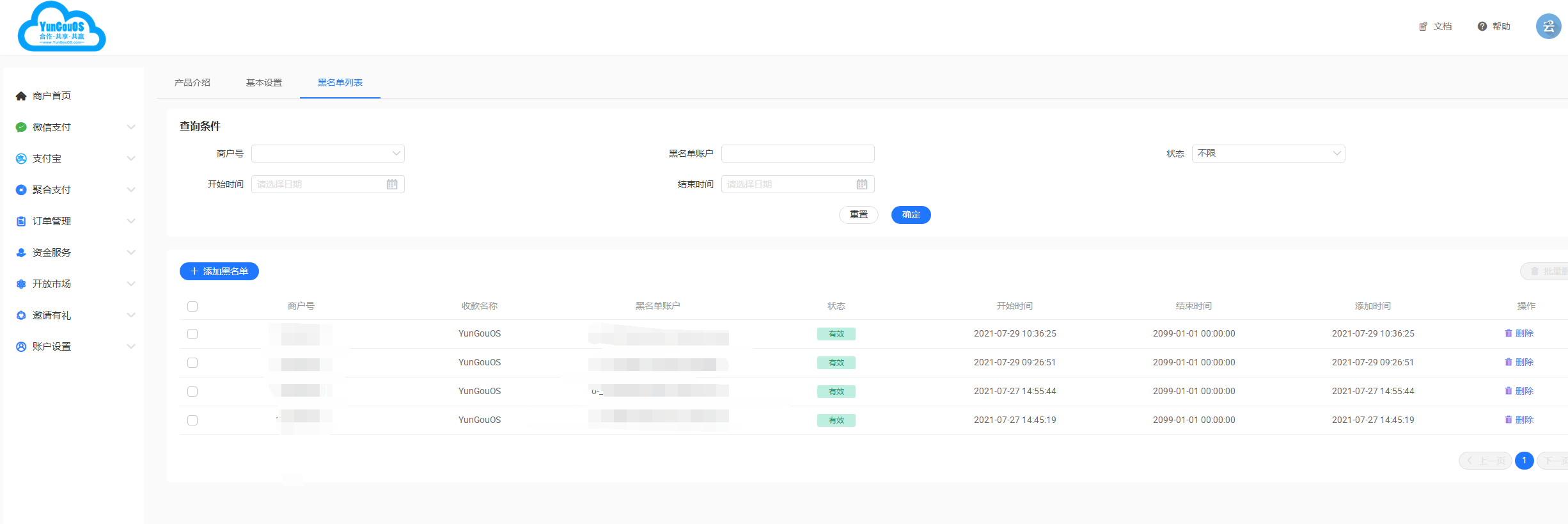1568x524 pixels.
Task: Expand the 微信支付 menu chevron
Action: pyautogui.click(x=131, y=127)
